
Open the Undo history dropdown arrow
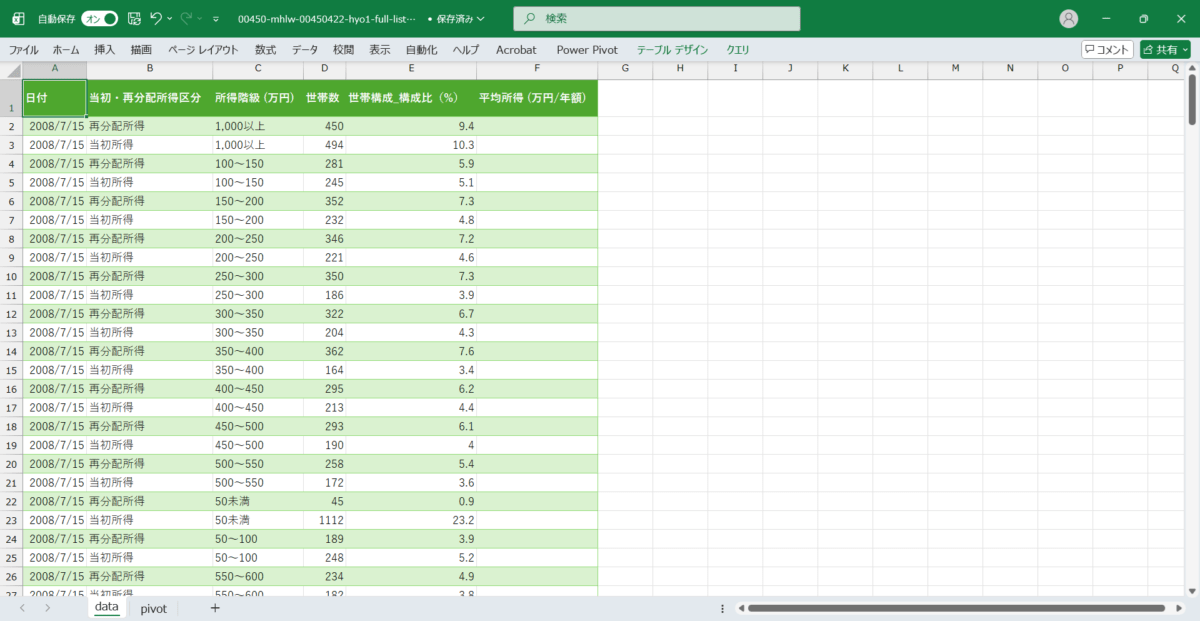click(x=169, y=19)
